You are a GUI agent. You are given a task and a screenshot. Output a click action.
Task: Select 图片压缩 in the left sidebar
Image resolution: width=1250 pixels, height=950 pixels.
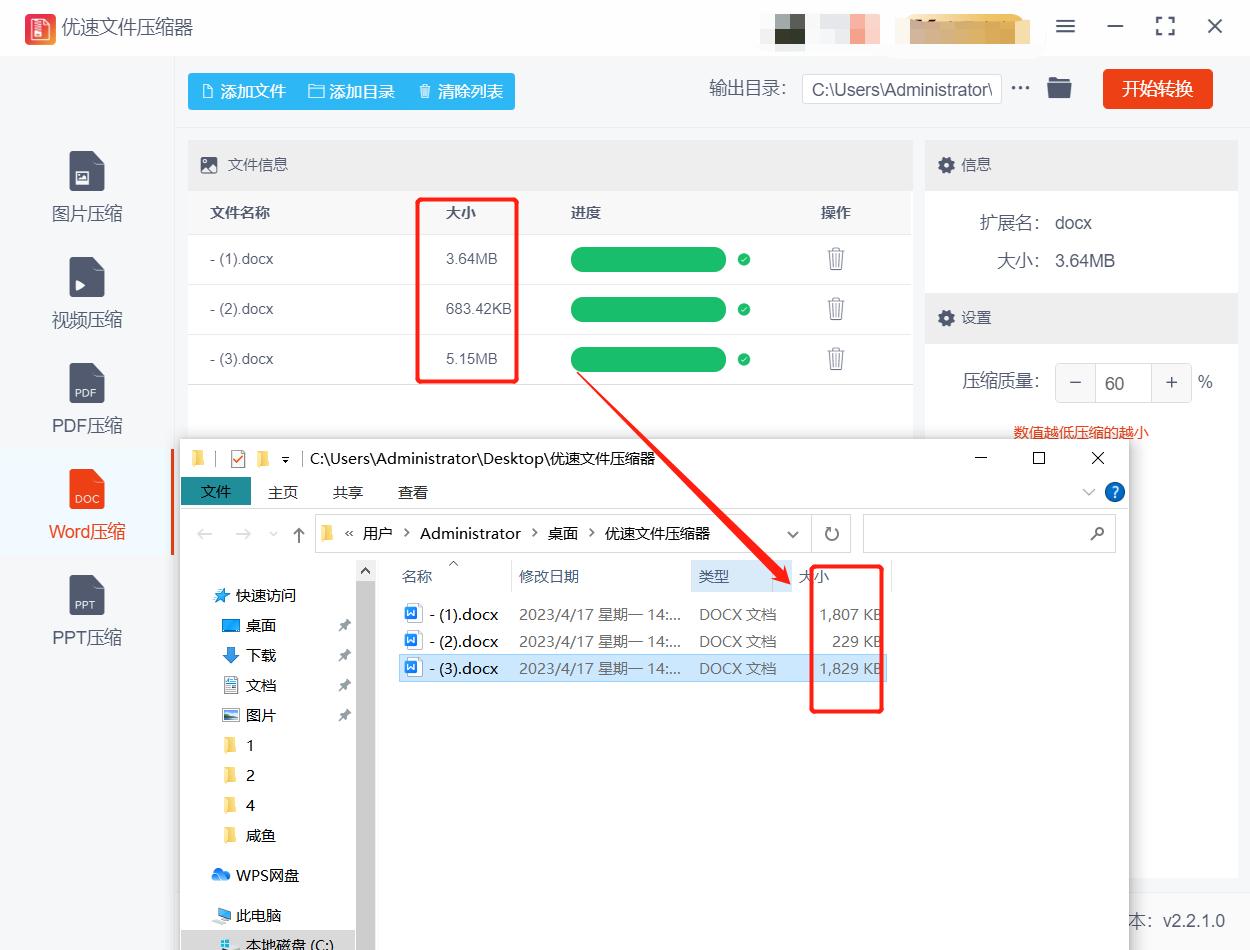[x=86, y=188]
